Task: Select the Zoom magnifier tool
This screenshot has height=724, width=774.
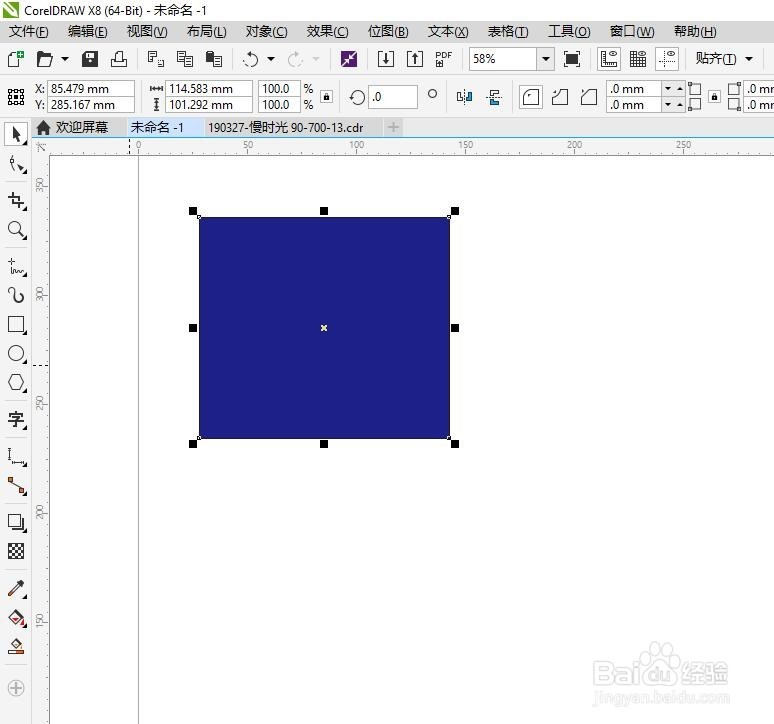Action: click(17, 230)
